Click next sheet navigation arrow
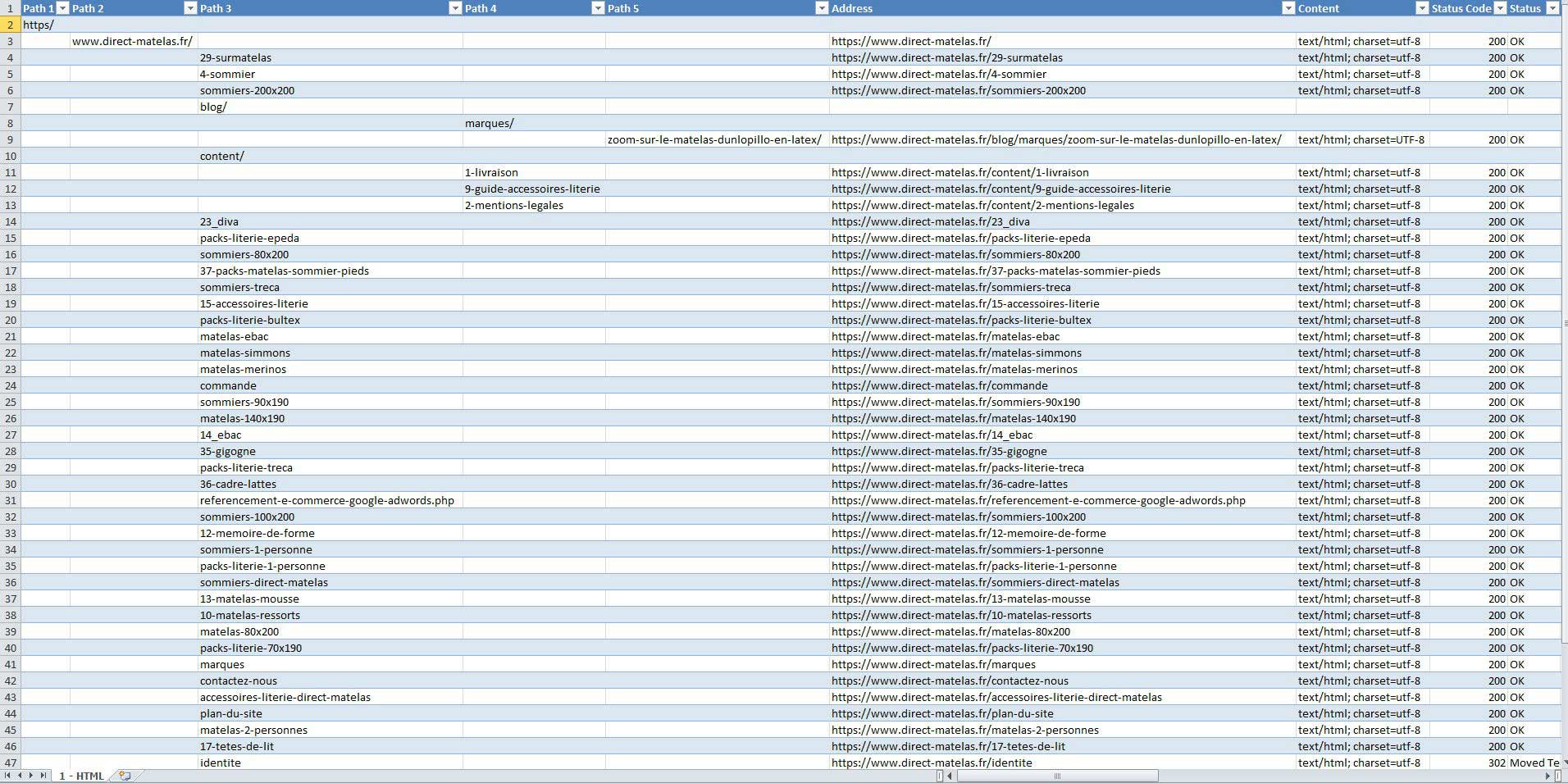This screenshot has width=1568, height=783. [31, 776]
